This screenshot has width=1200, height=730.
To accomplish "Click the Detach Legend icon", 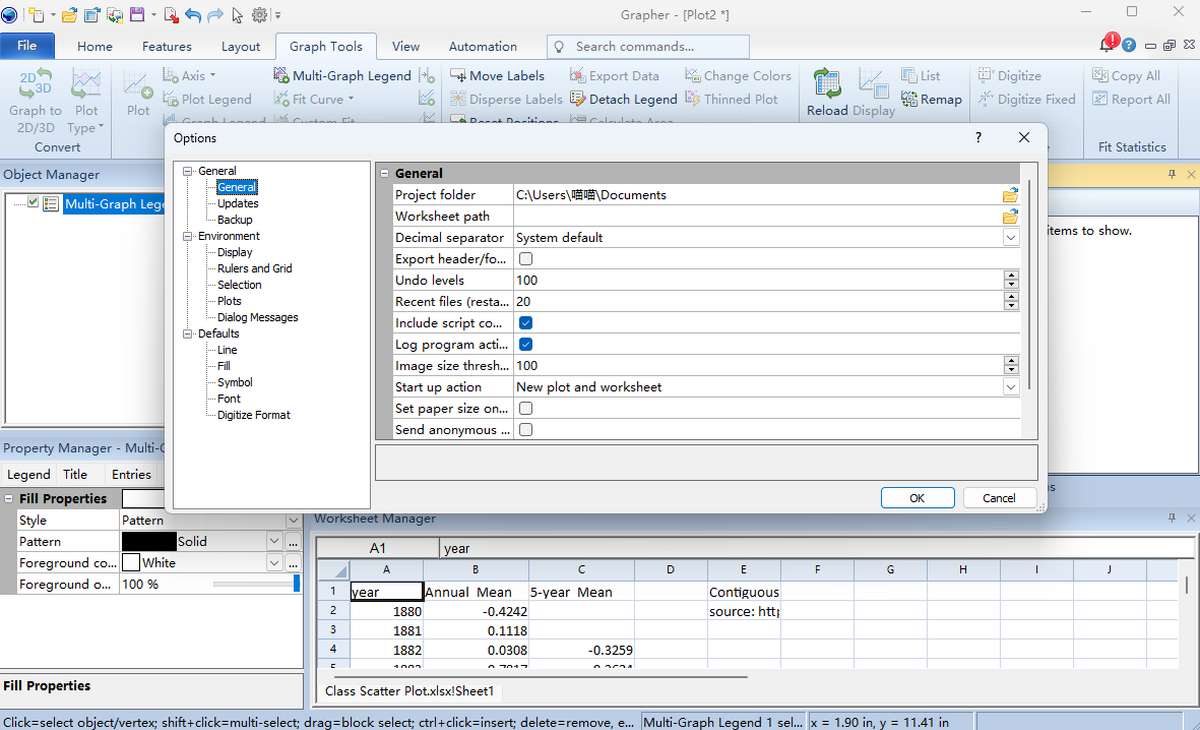I will (x=577, y=99).
